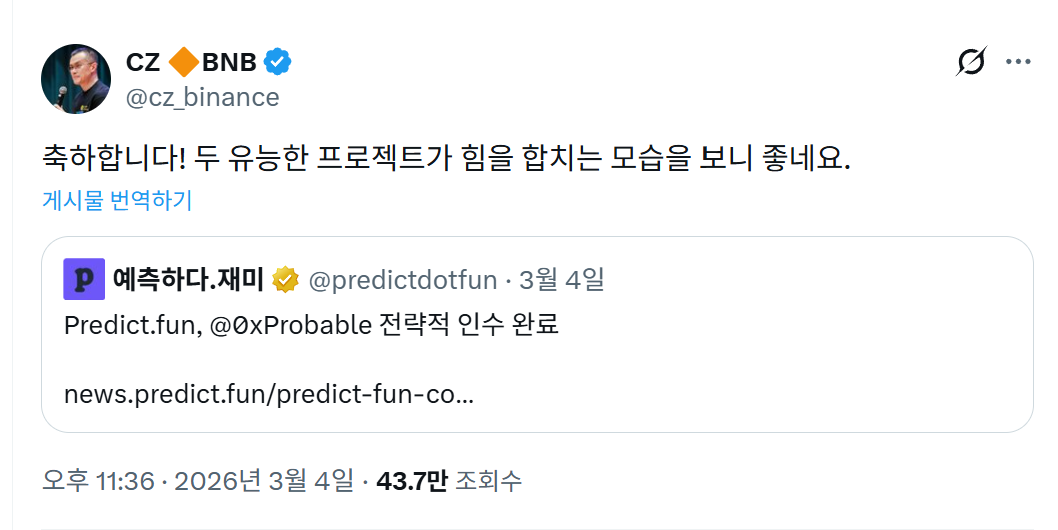Click CZ's profile avatar photo
1058x530 pixels.
coord(76,79)
